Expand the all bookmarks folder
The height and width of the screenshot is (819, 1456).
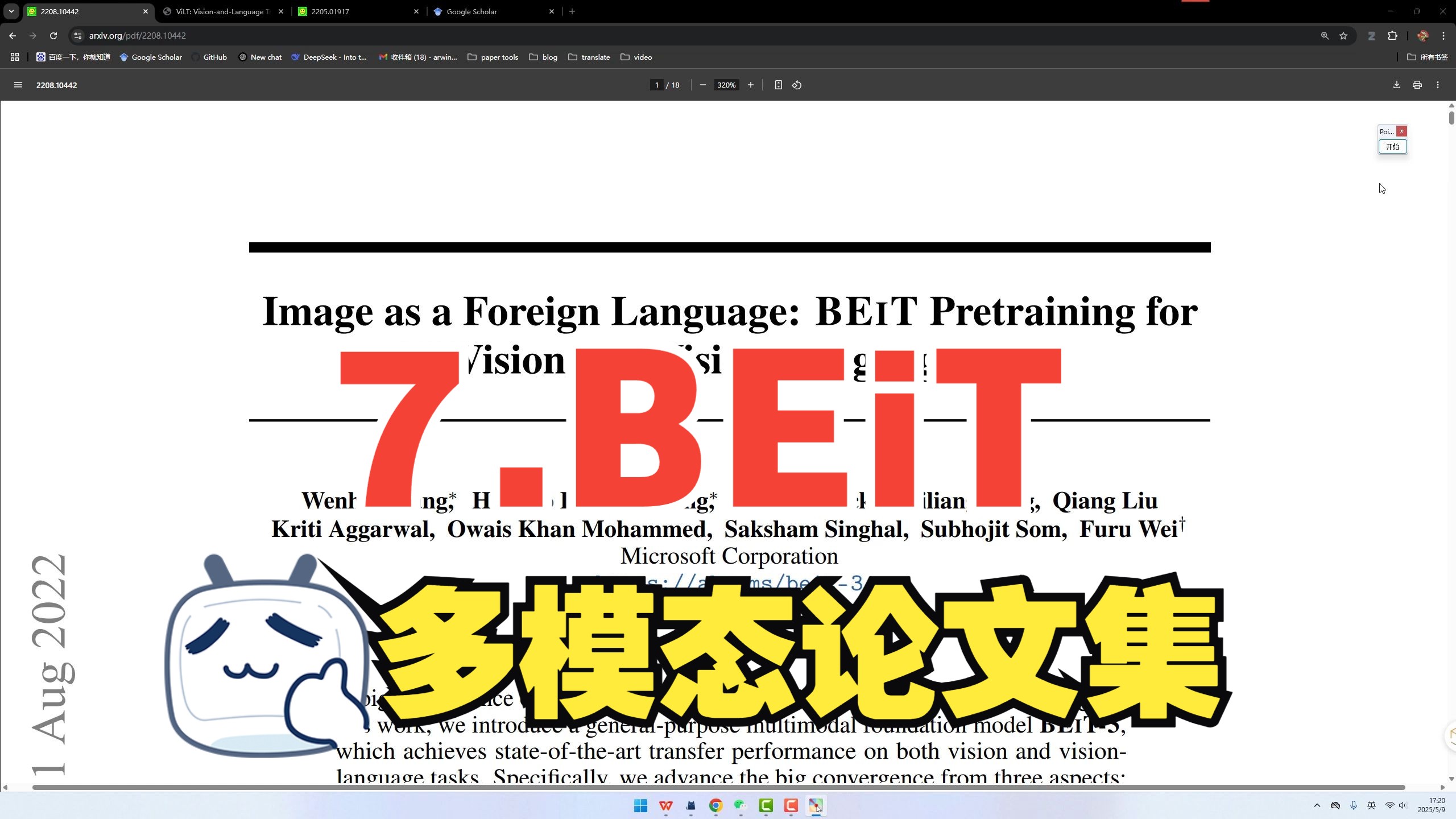coord(1428,57)
